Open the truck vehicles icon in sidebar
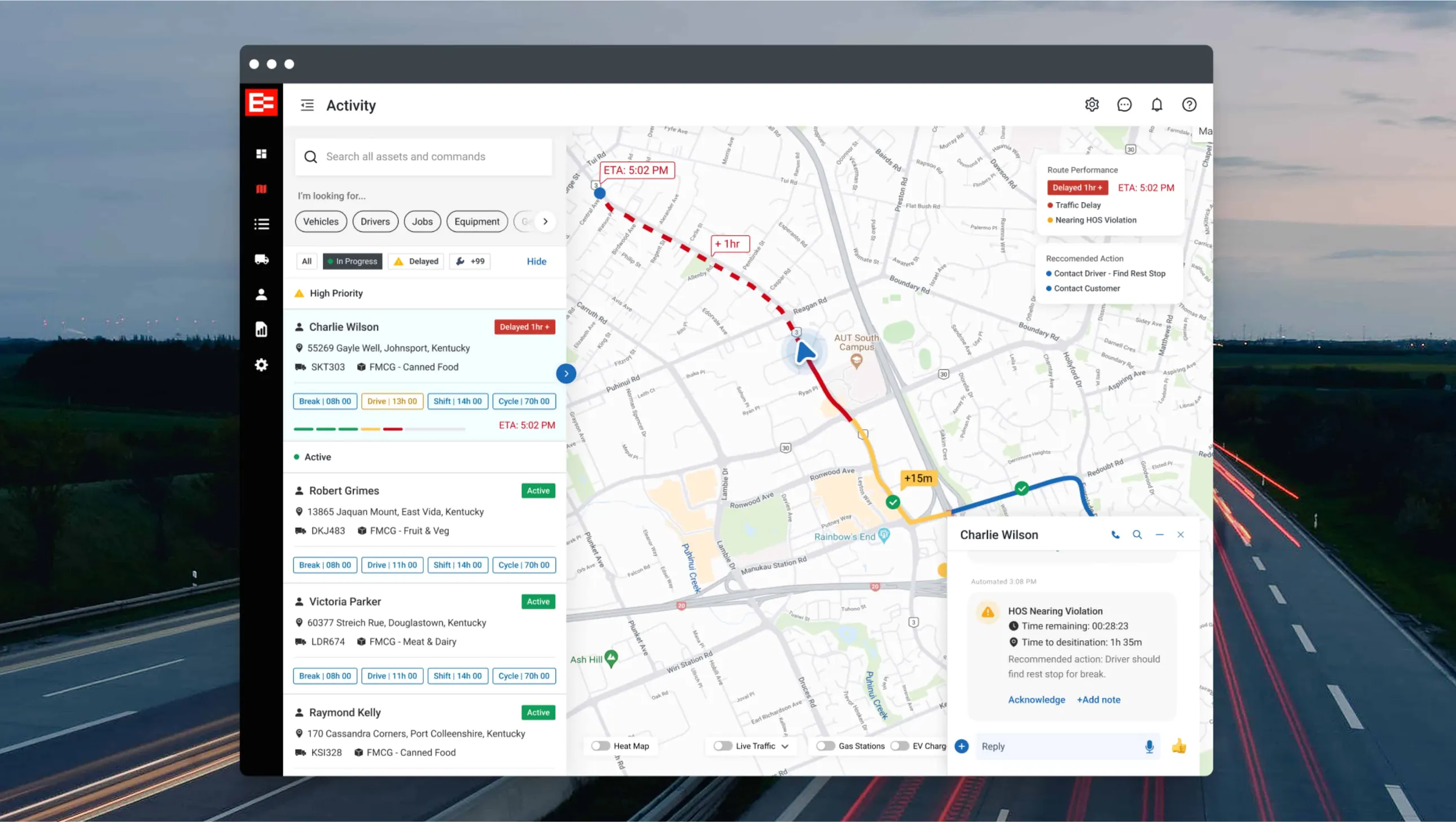 261,260
